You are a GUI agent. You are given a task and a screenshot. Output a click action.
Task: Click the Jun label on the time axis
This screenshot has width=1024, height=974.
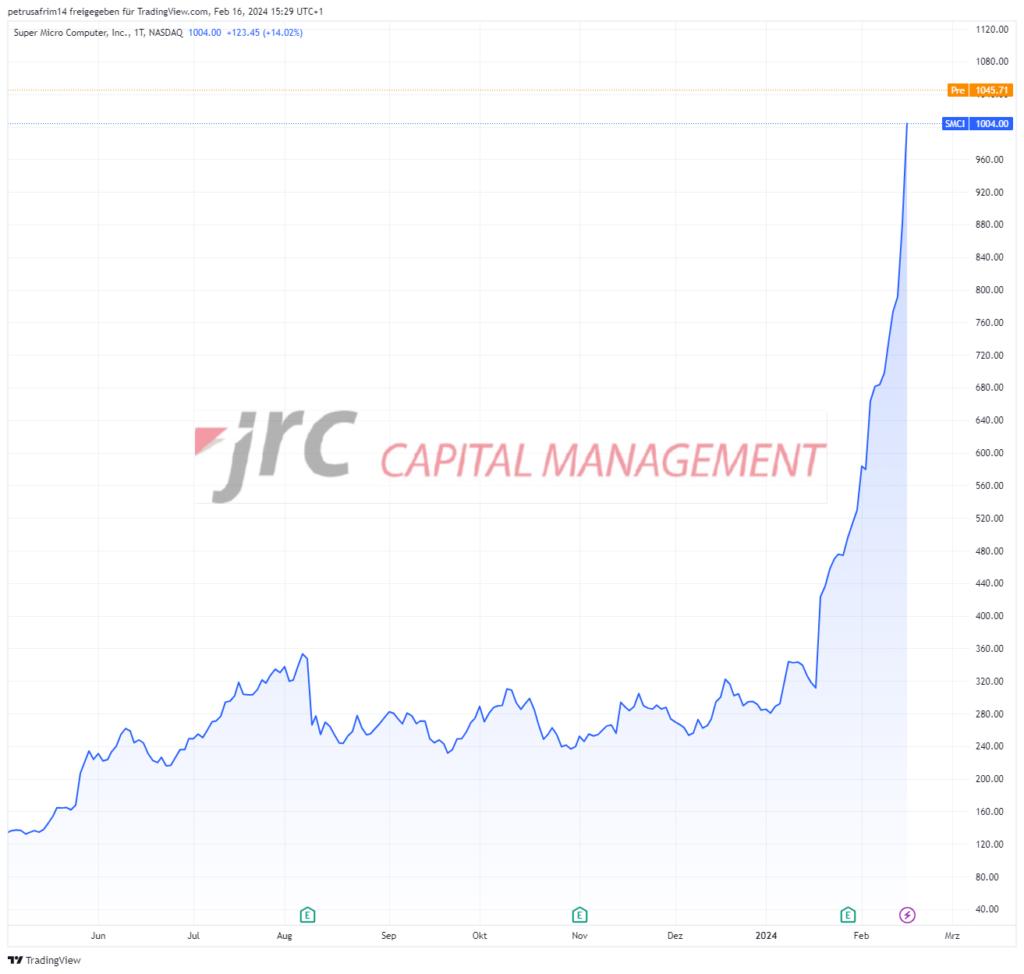[x=98, y=935]
